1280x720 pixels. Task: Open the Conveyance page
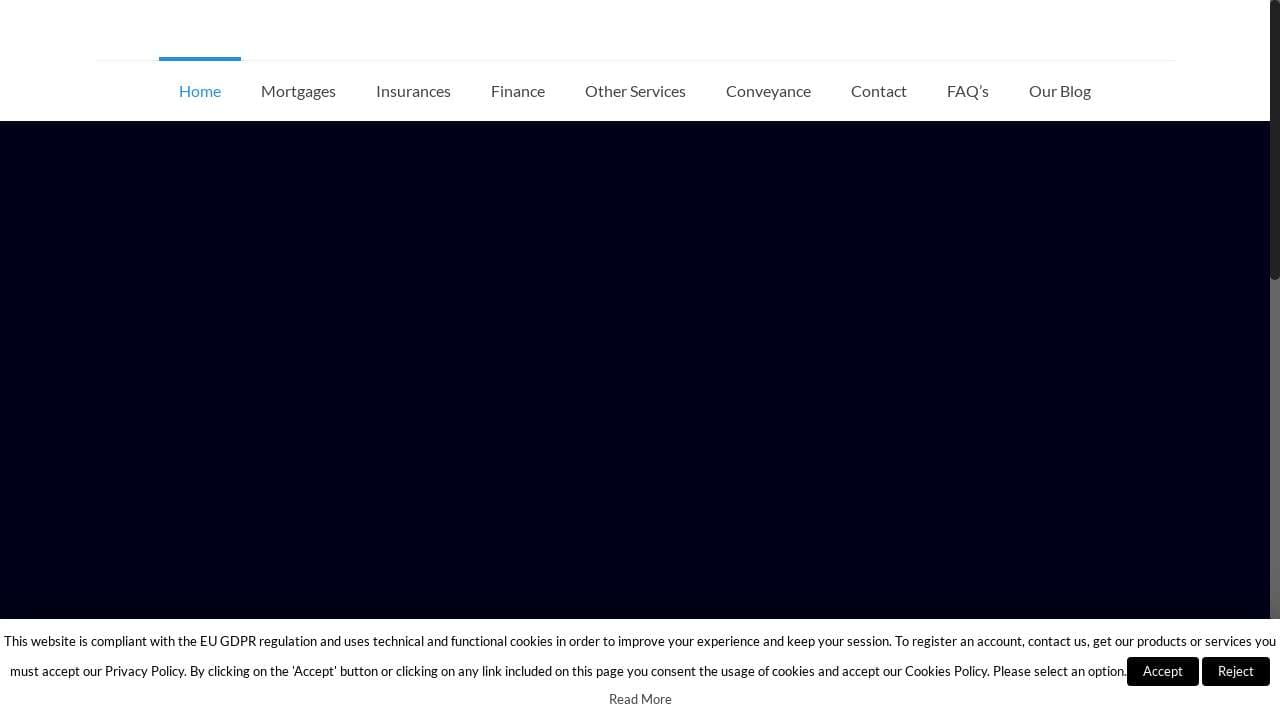click(x=768, y=91)
